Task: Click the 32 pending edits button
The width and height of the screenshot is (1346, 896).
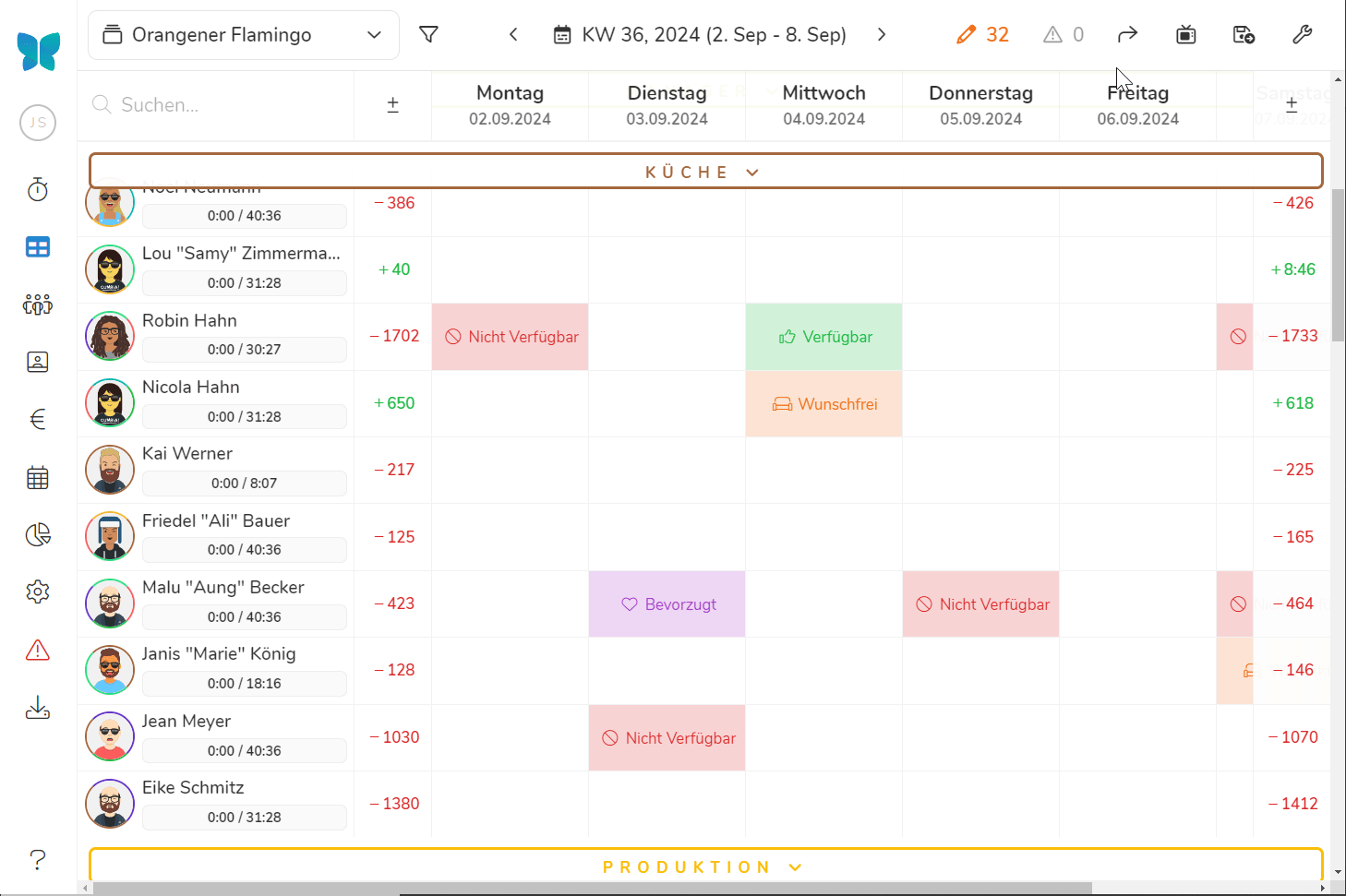Action: pos(982,35)
